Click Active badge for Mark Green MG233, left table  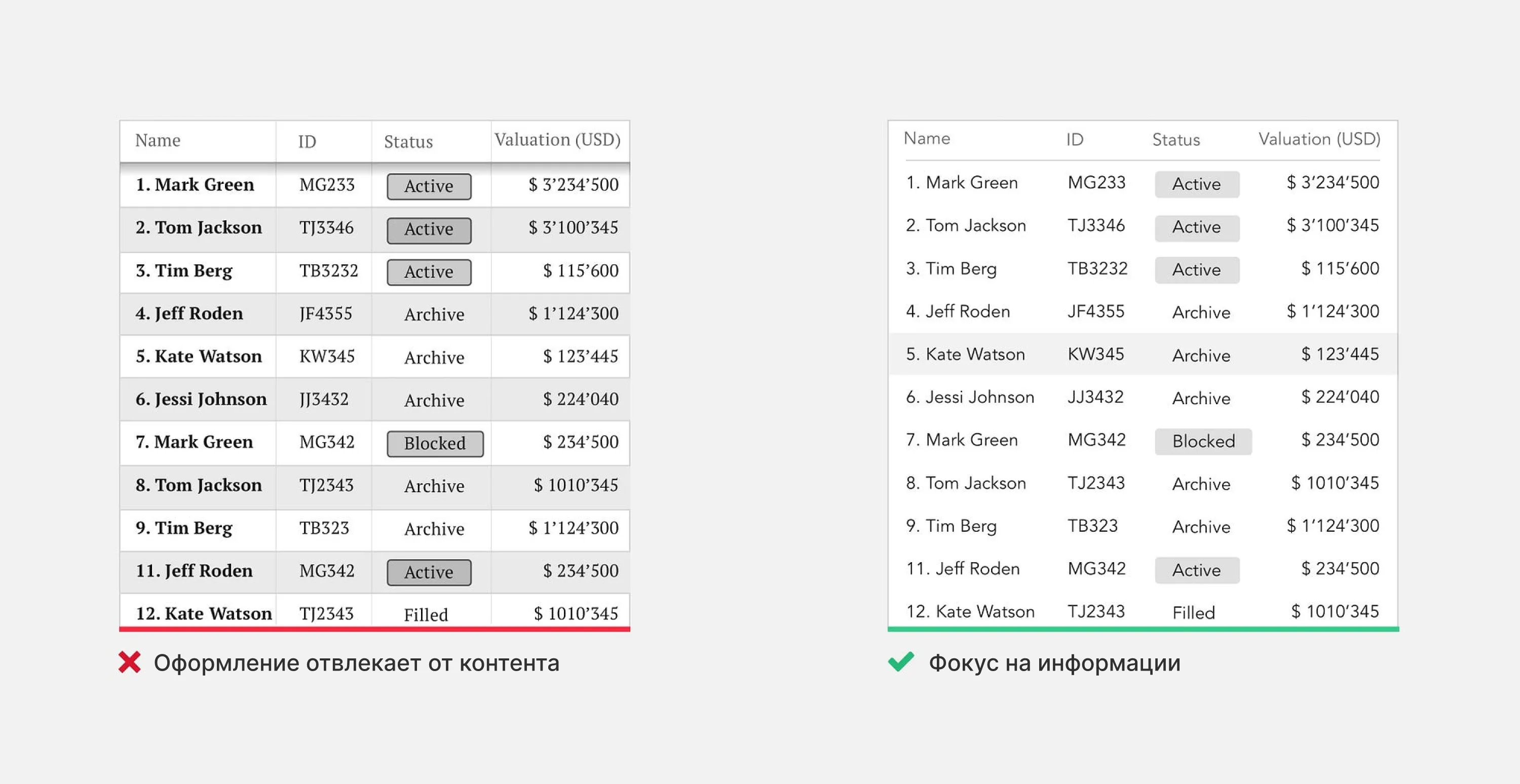tap(429, 186)
